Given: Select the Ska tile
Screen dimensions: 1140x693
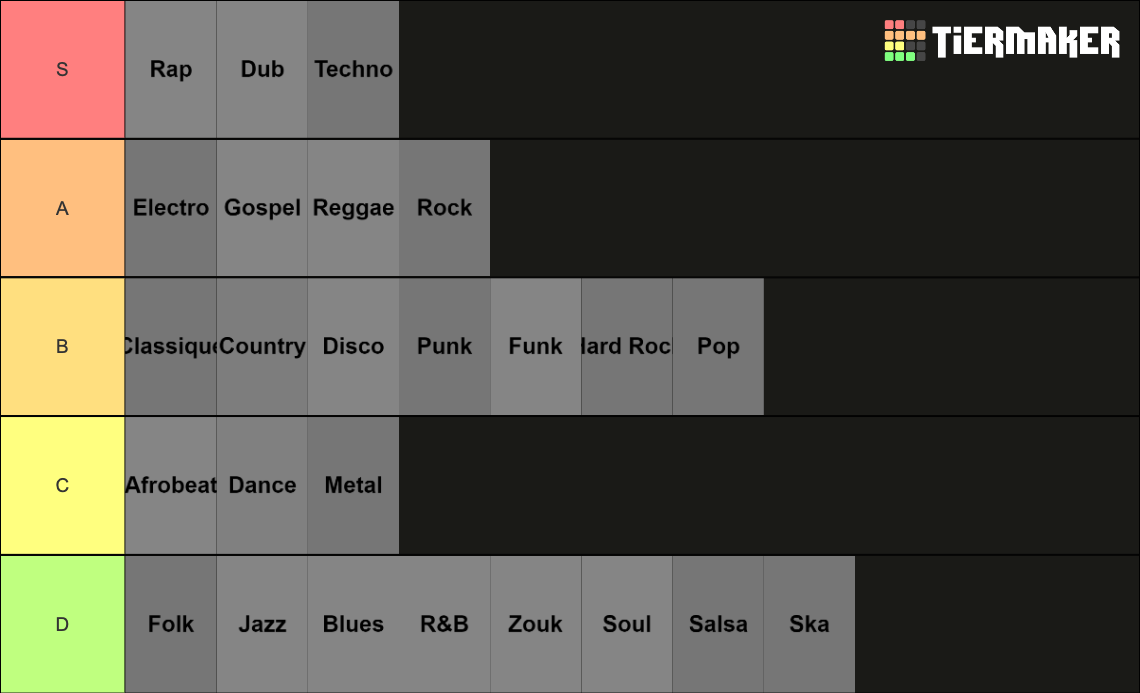Looking at the screenshot, I should [809, 624].
